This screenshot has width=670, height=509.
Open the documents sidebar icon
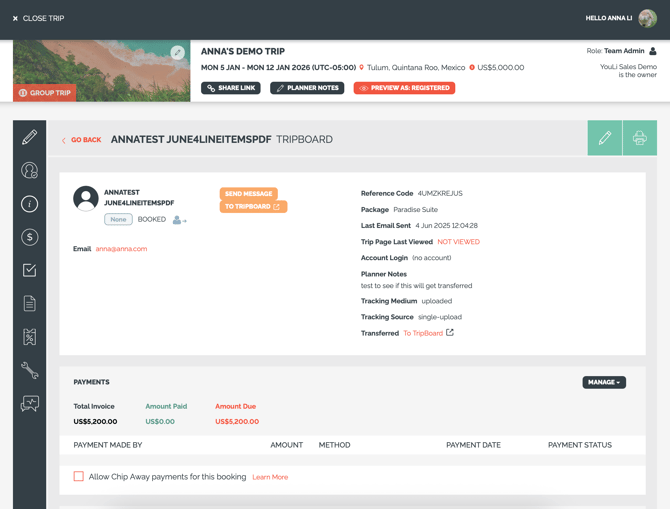click(x=29, y=303)
